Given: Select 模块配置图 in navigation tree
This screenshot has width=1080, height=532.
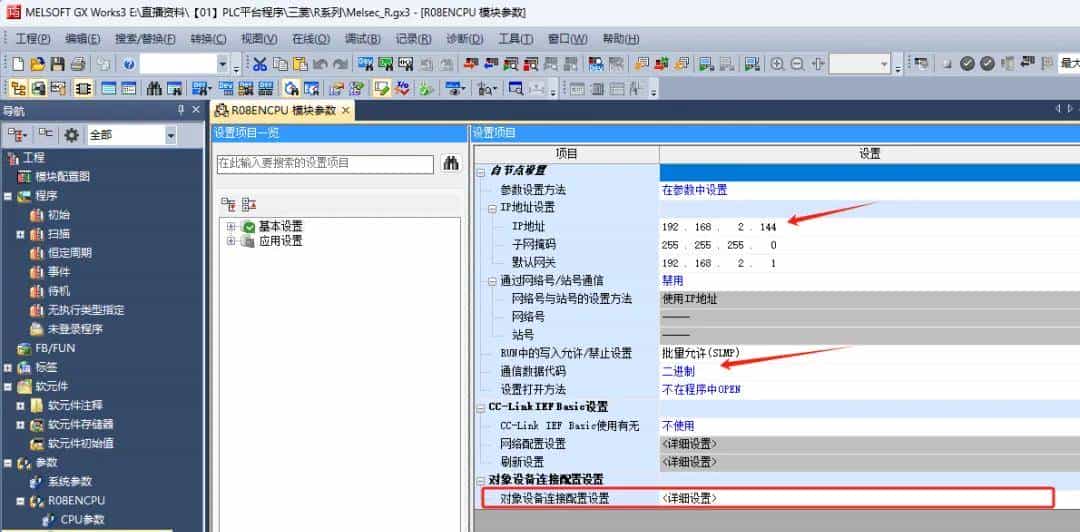Looking at the screenshot, I should tap(63, 177).
